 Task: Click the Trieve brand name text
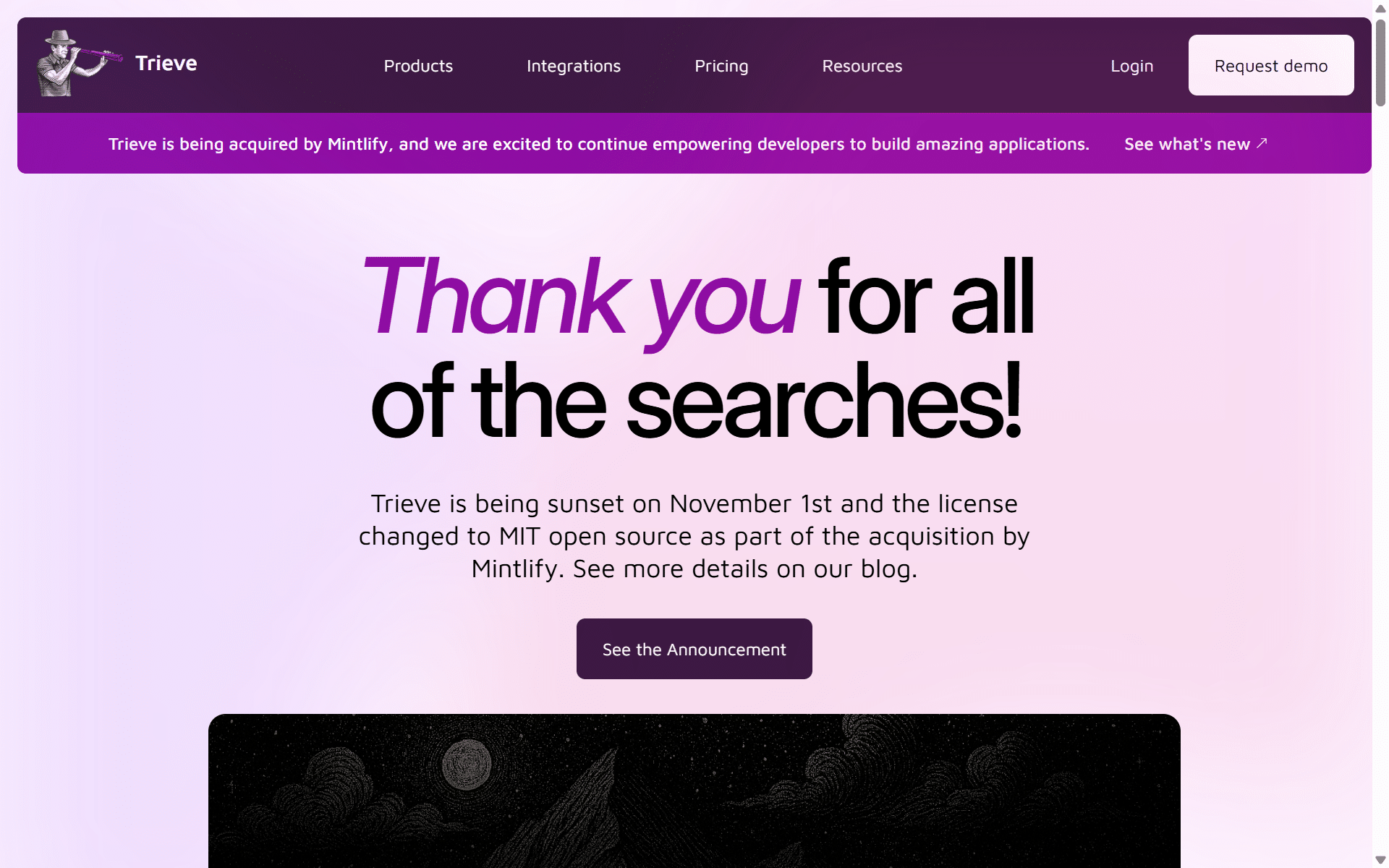[166, 64]
